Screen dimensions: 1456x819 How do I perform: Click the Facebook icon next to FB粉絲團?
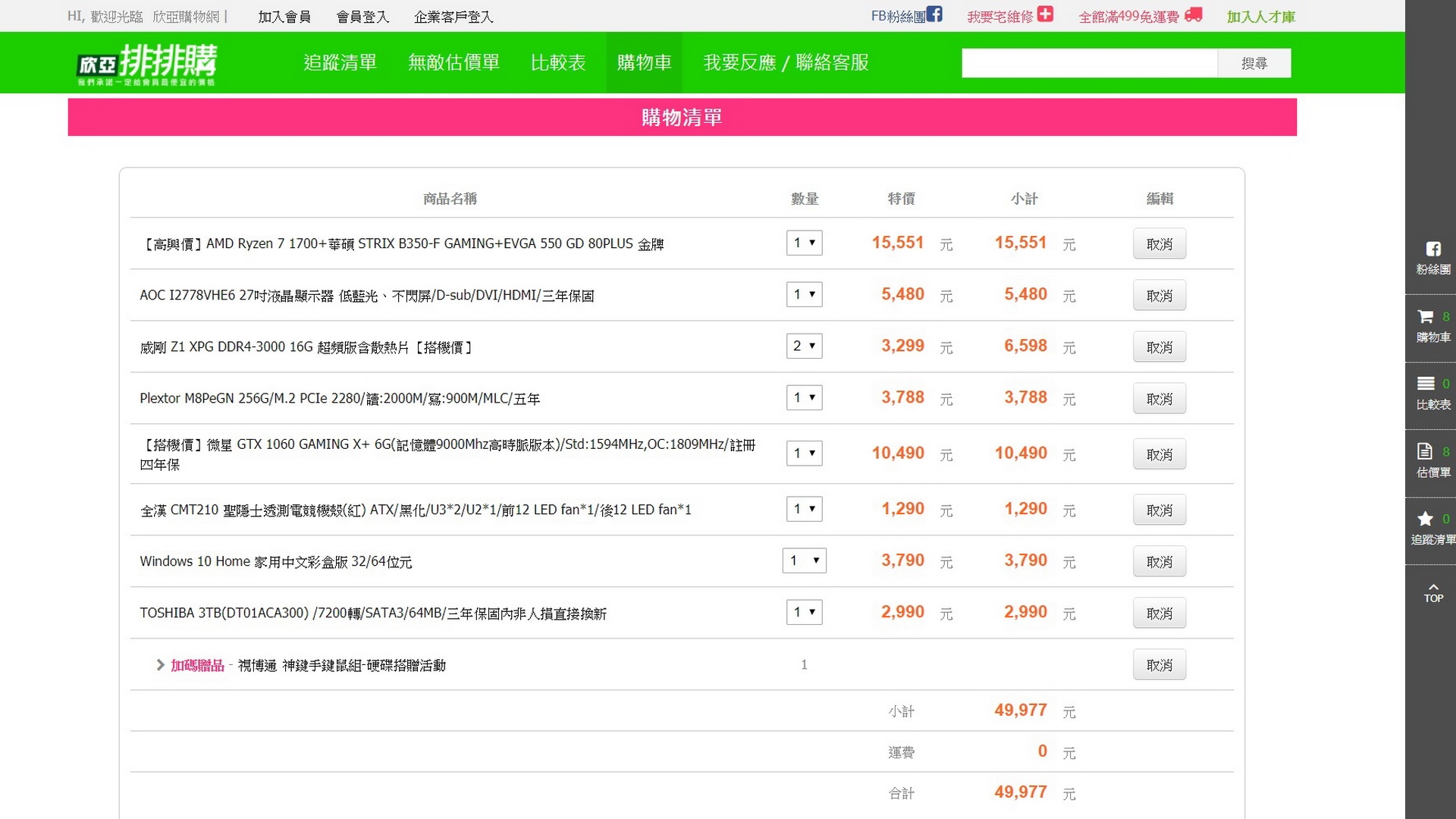click(x=934, y=14)
